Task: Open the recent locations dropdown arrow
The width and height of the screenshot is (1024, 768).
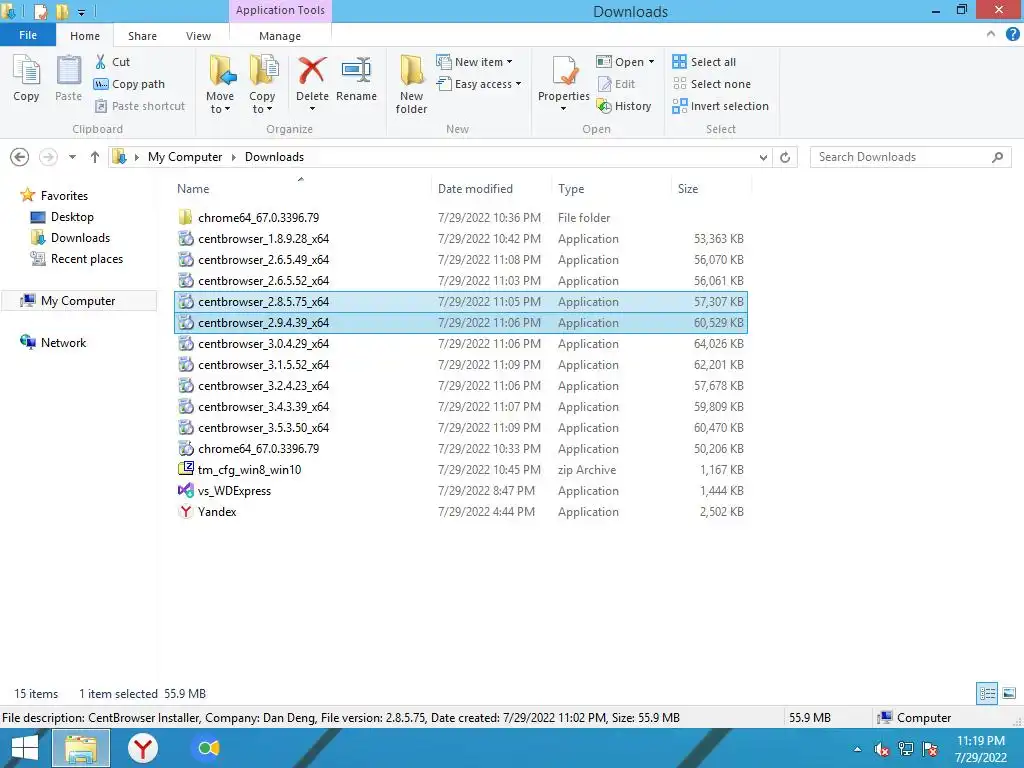Action: 72,157
